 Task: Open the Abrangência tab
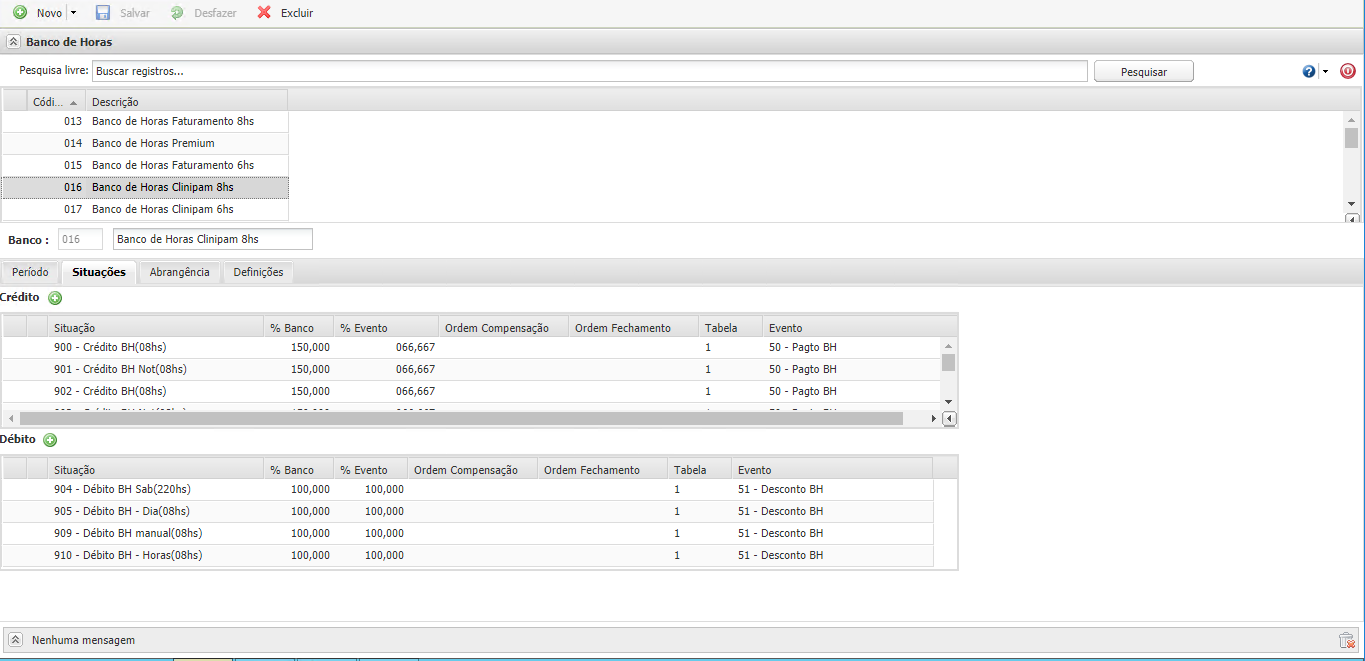179,272
